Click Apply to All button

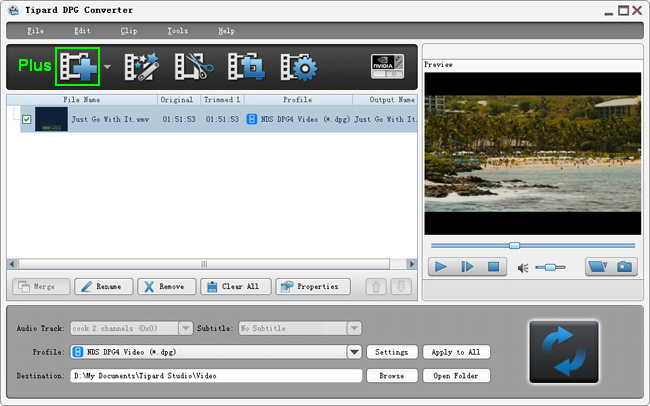pos(456,352)
